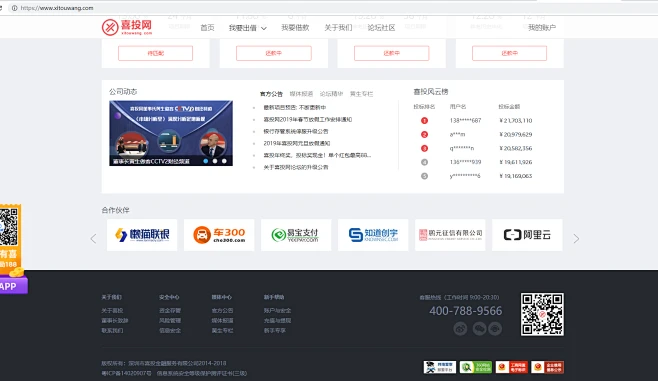Open the 银行存管系统升级公告 item
Image resolution: width=658 pixels, height=381 pixels.
point(295,131)
